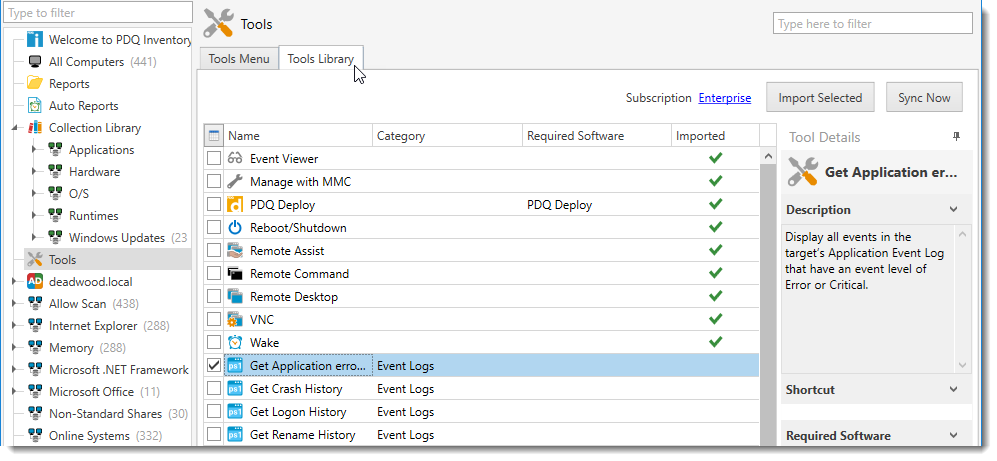Uncheck the Get Application errors checkbox
This screenshot has width=997, height=461.
pos(214,365)
